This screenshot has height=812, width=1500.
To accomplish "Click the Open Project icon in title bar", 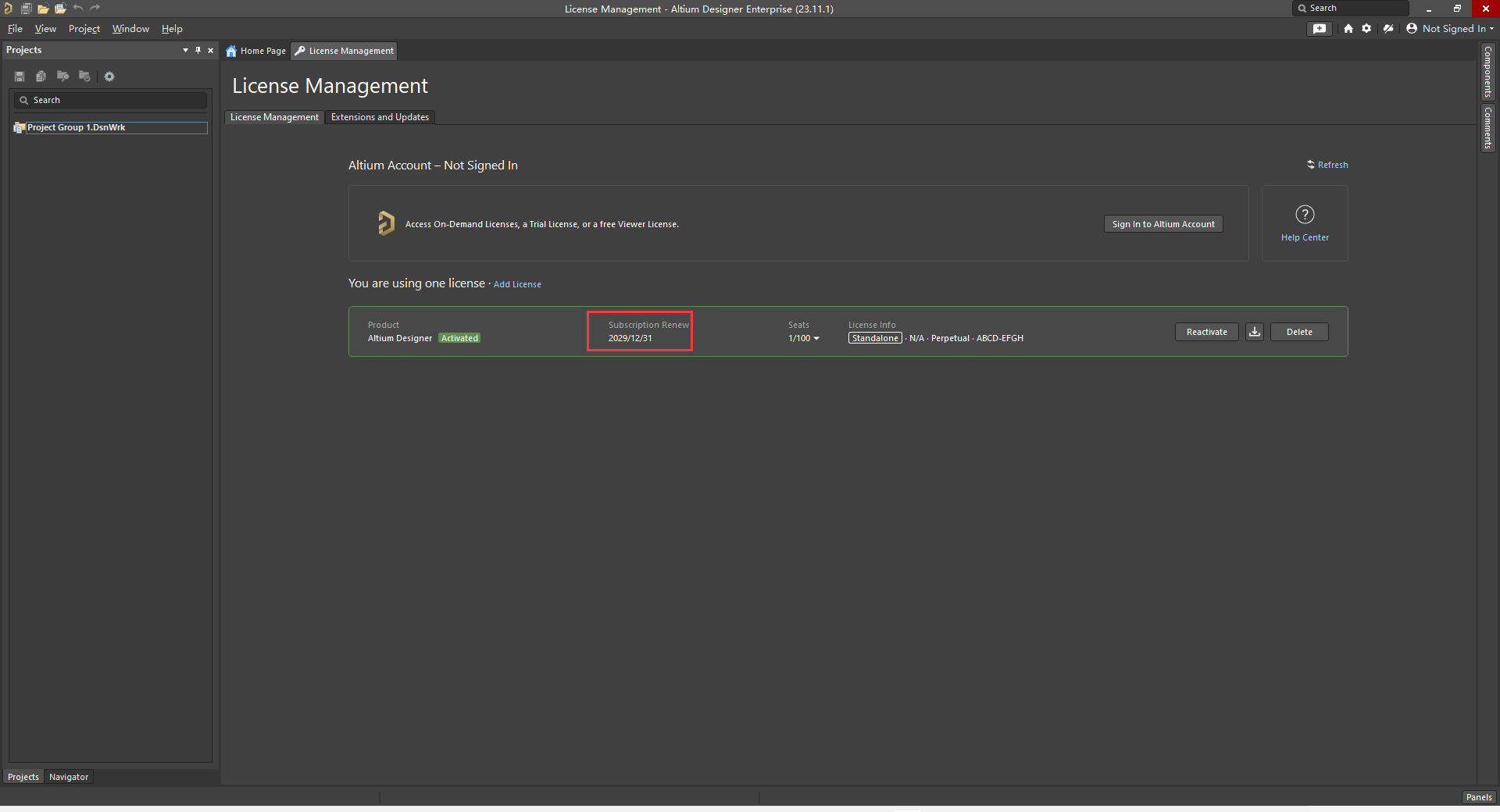I will (x=60, y=9).
